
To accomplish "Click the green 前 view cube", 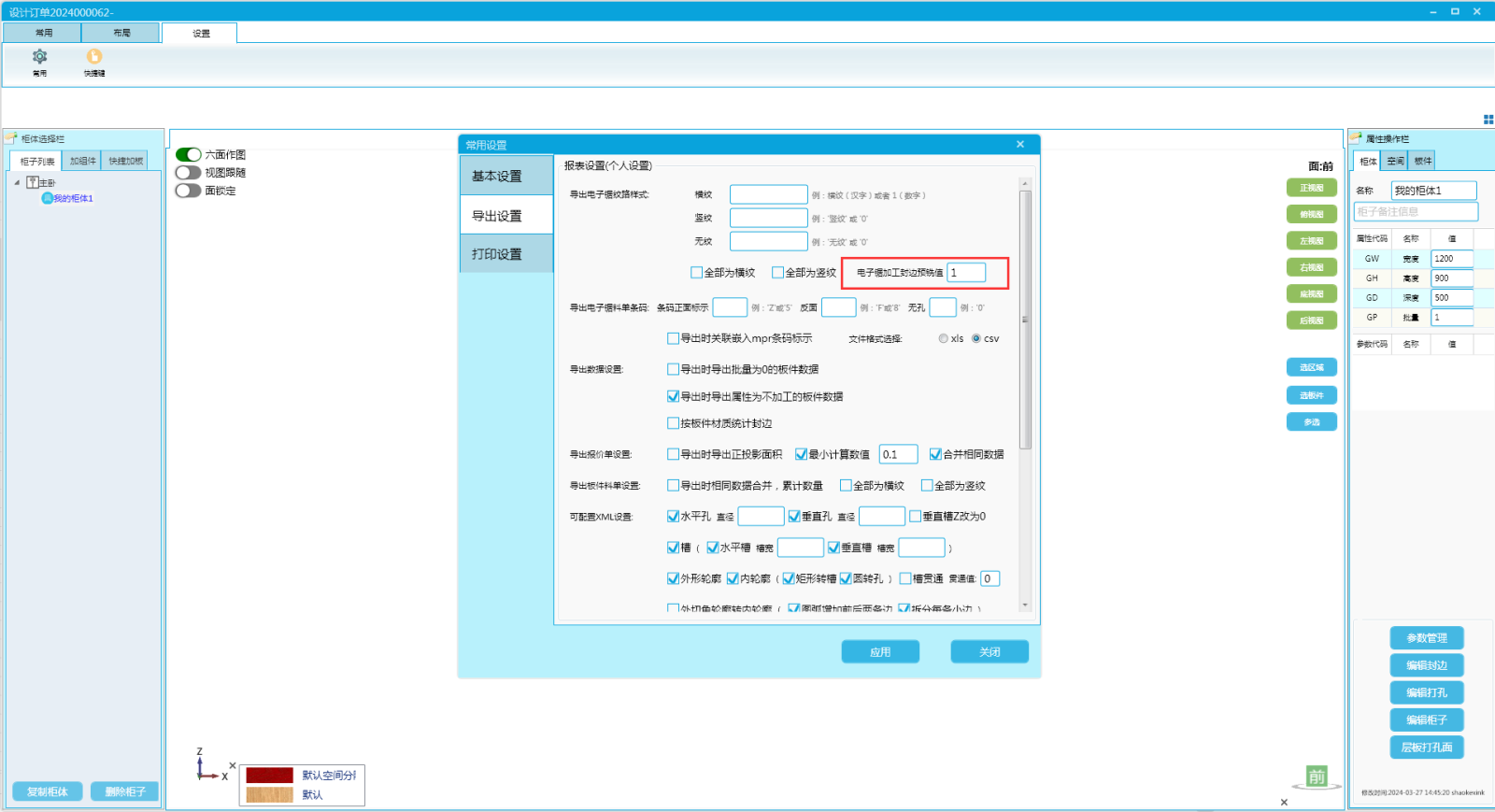I will tap(1317, 776).
